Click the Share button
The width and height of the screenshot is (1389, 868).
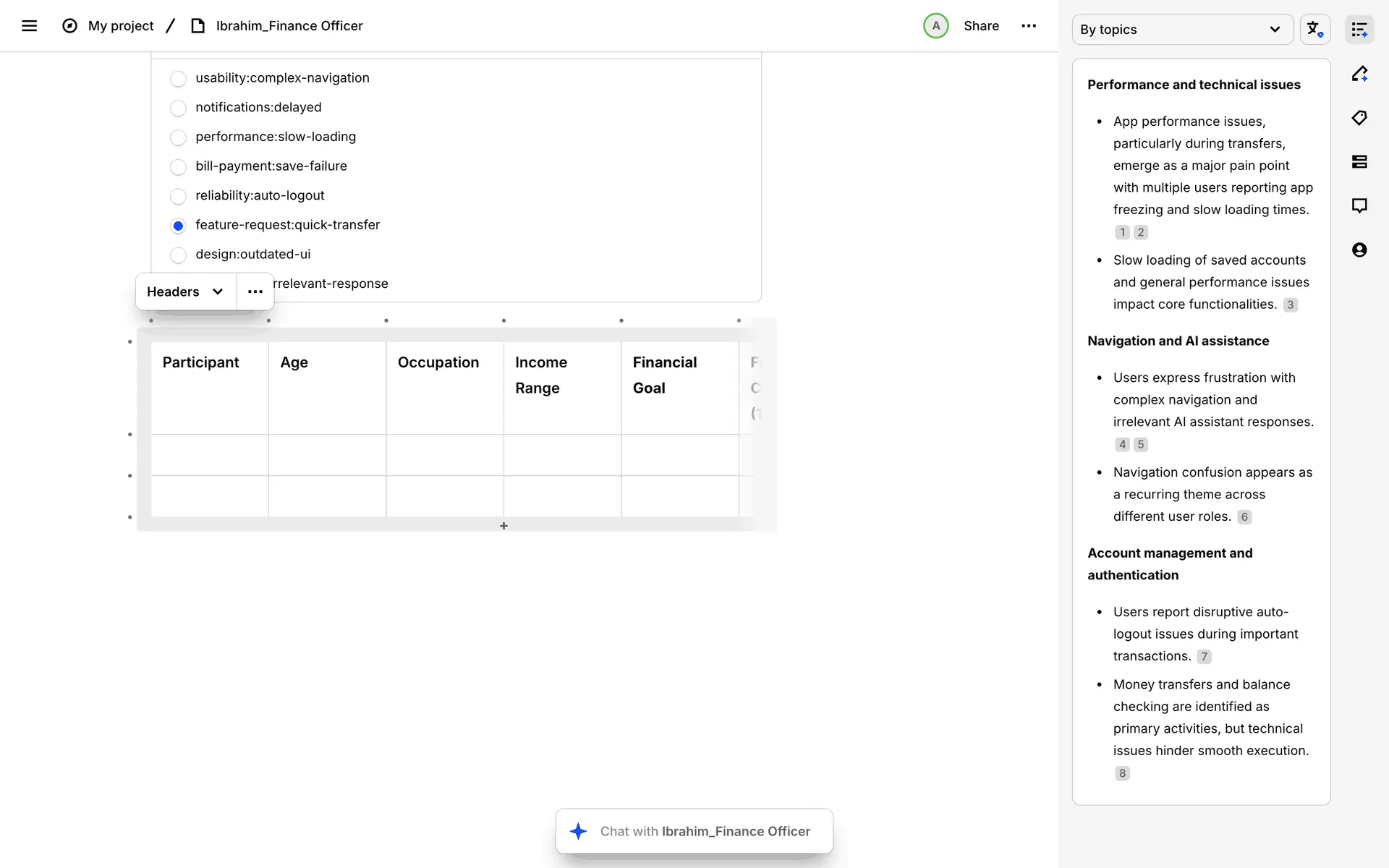coord(981,26)
